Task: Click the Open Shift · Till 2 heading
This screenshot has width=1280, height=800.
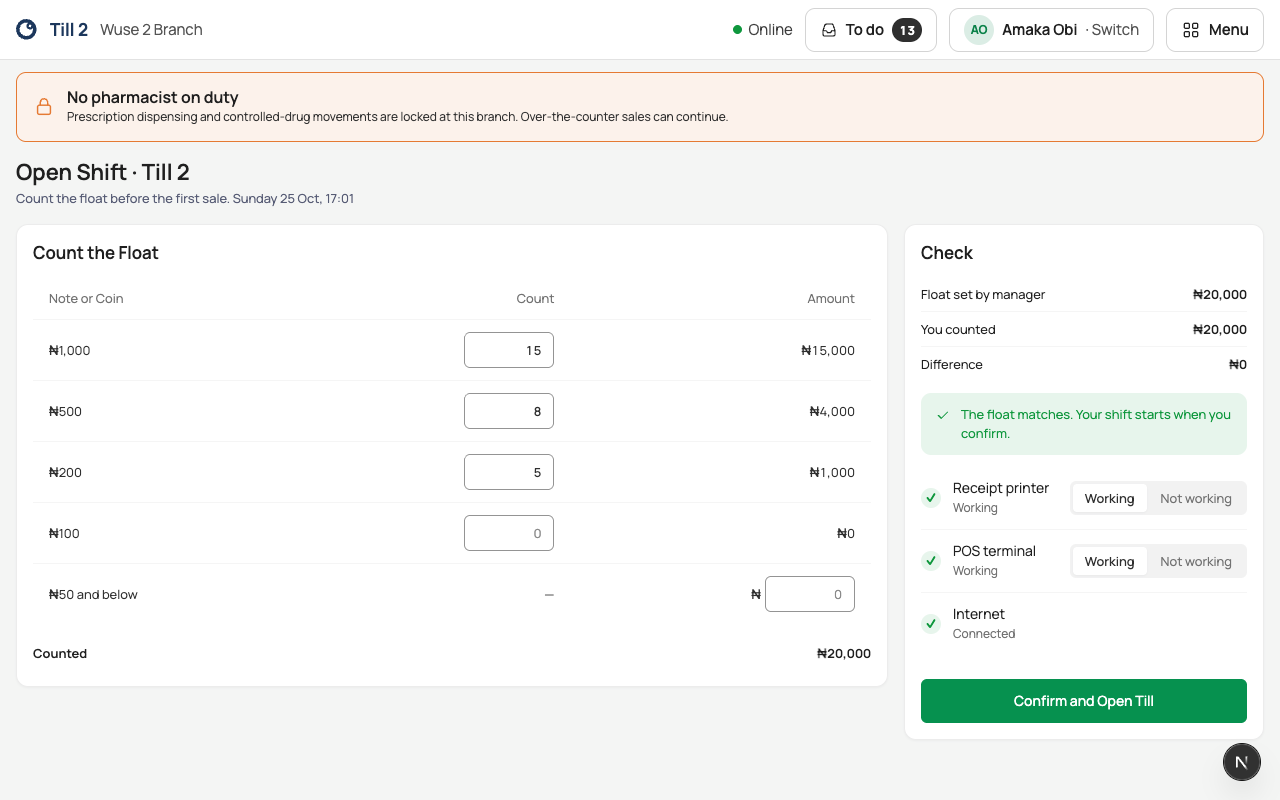Action: [103, 172]
